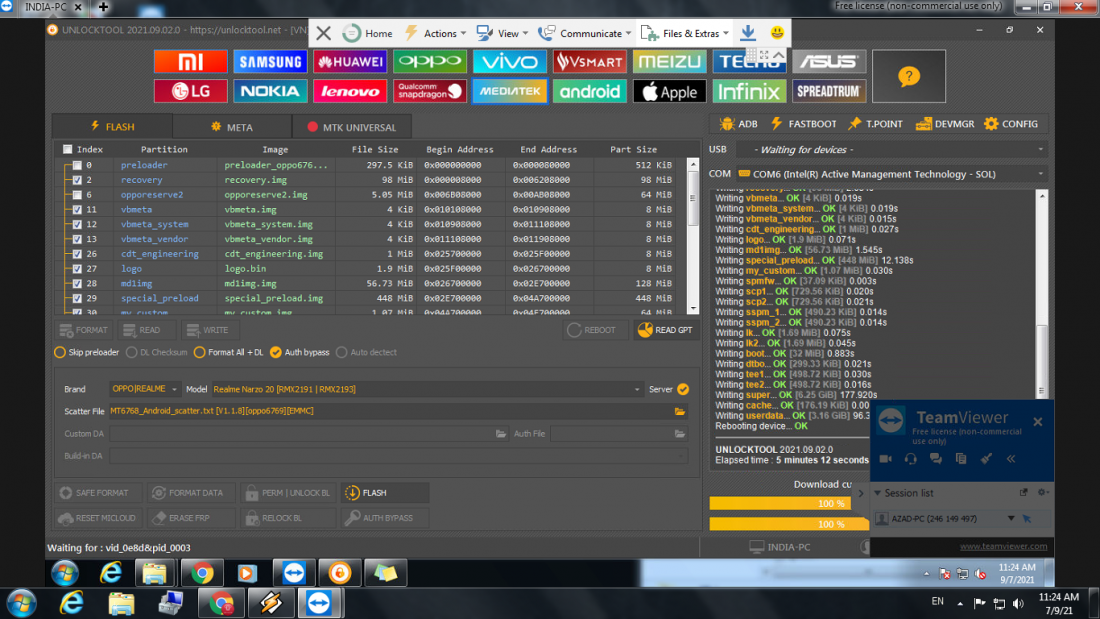Viewport: 1100px width, 619px height.
Task: Expand TeamViewer Actions menu
Action: point(435,33)
